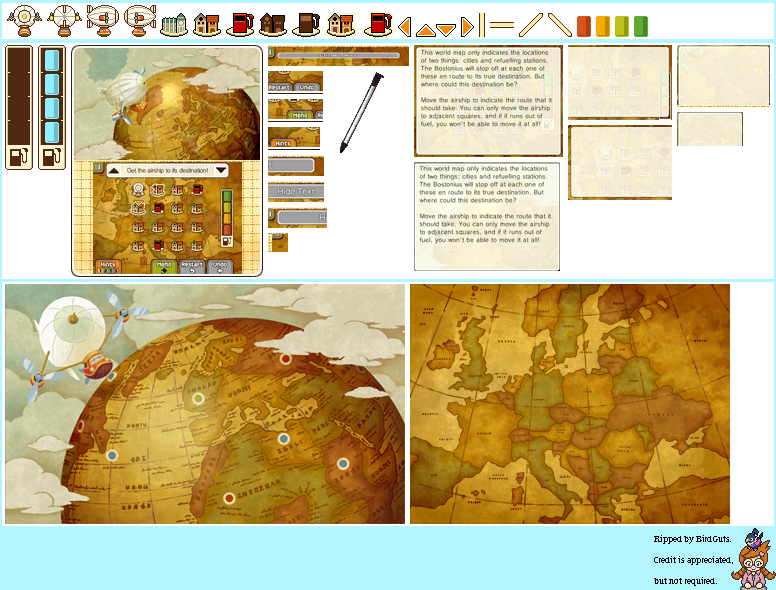Click the small menu-lines tile sprite
The image size is (776, 590).
pyautogui.click(x=278, y=243)
